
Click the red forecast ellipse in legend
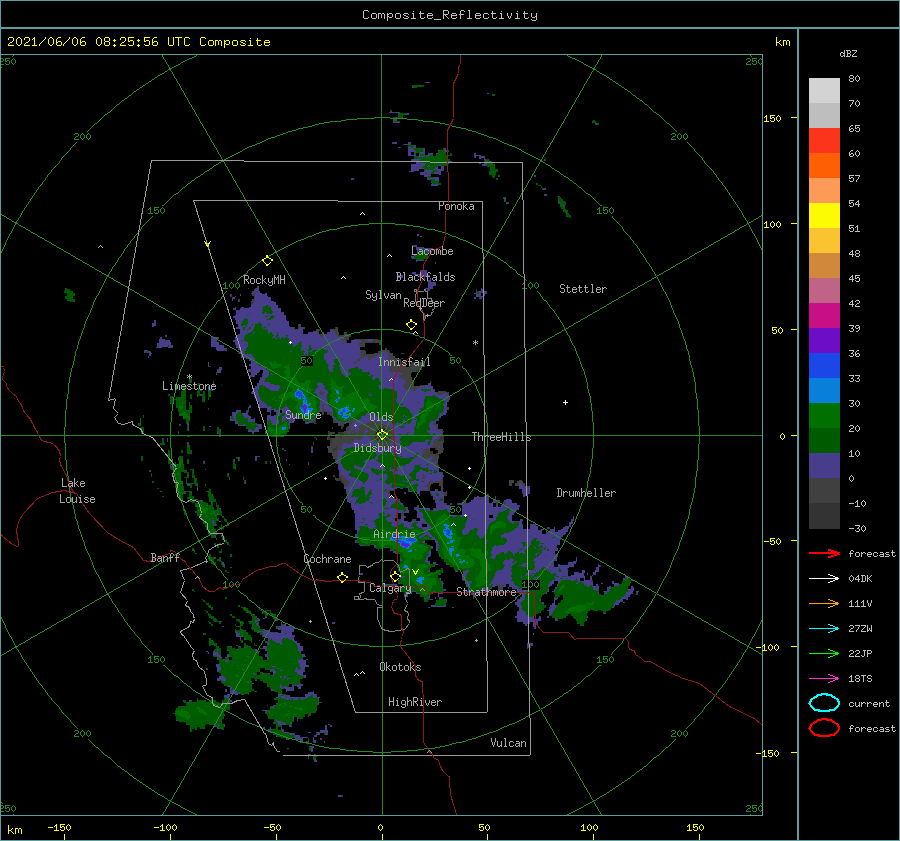(x=824, y=728)
